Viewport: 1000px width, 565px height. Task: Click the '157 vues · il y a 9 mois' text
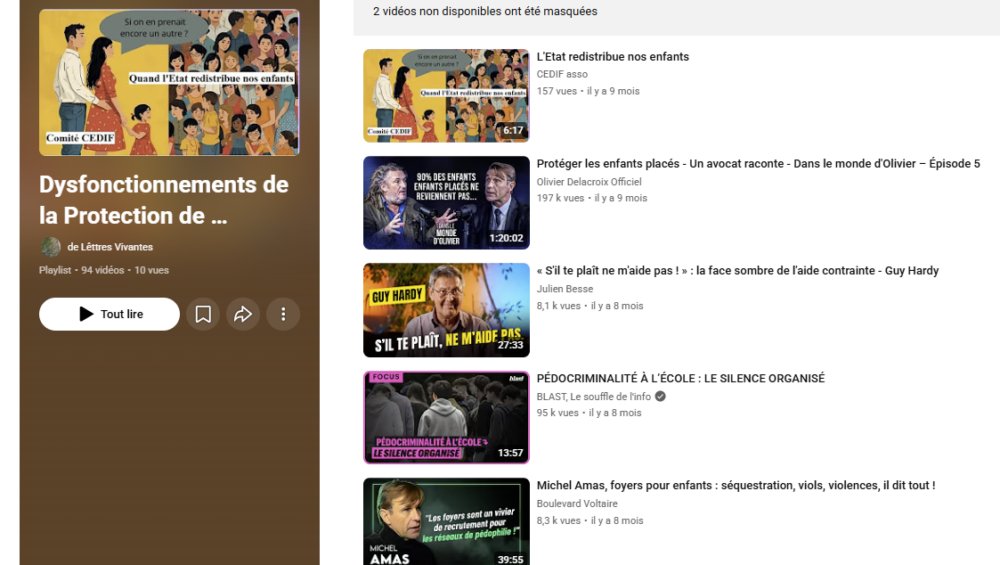click(x=588, y=91)
